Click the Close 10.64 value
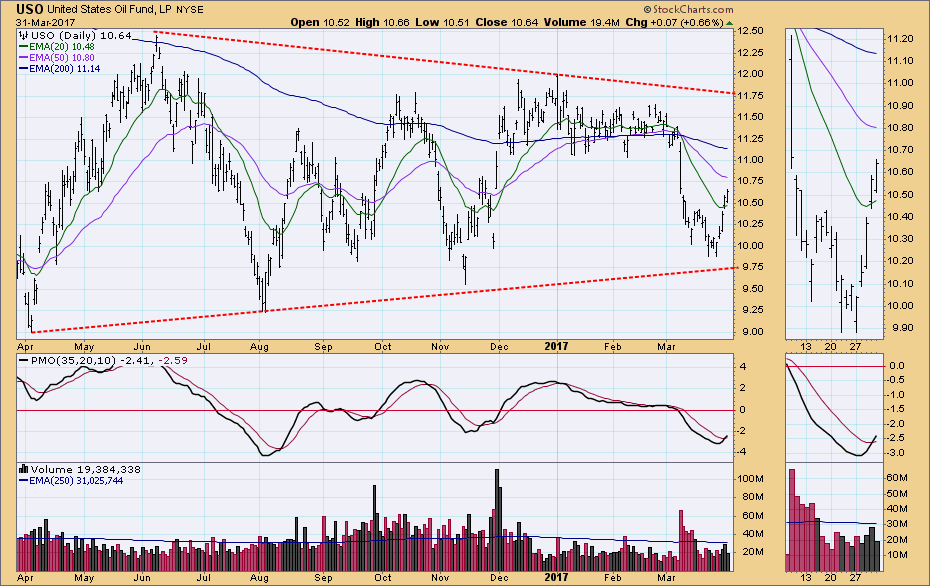The width and height of the screenshot is (930, 586). (x=507, y=23)
